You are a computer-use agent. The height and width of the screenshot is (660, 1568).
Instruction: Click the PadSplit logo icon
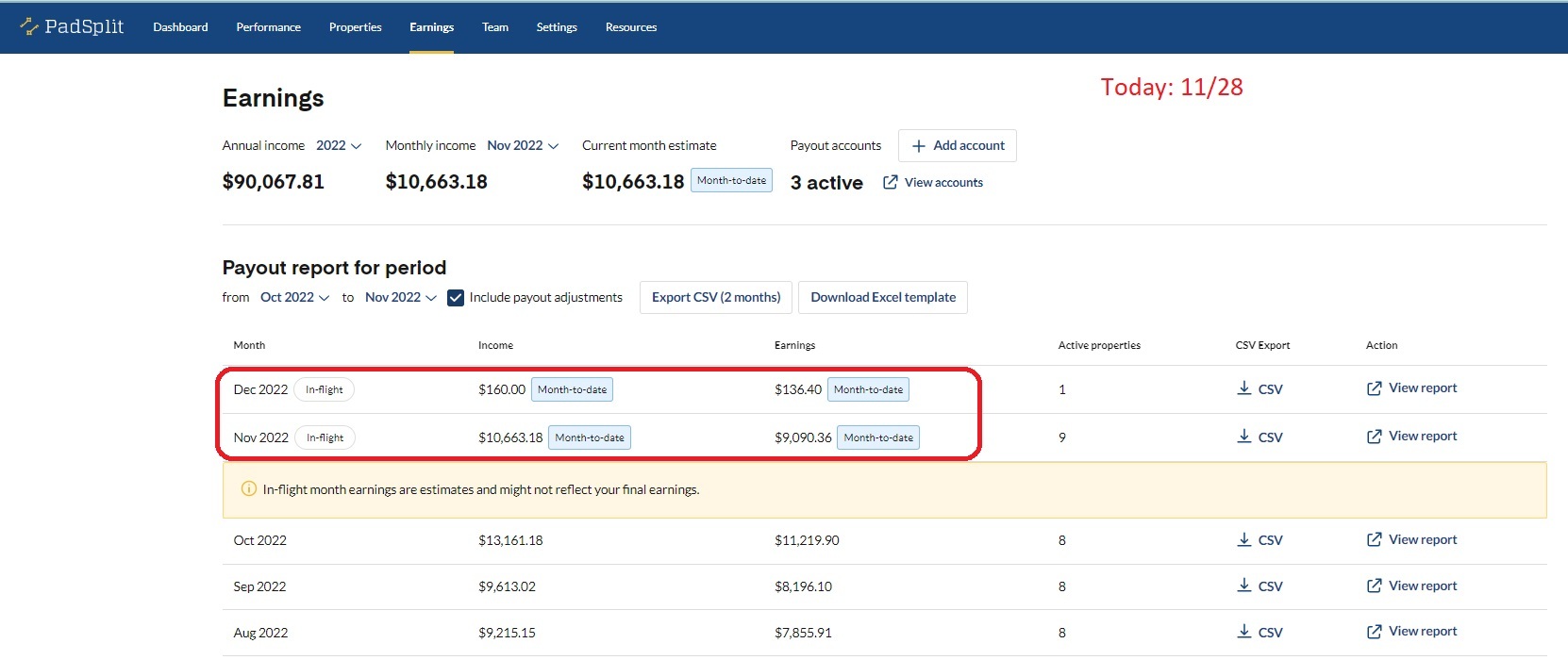pyautogui.click(x=29, y=26)
